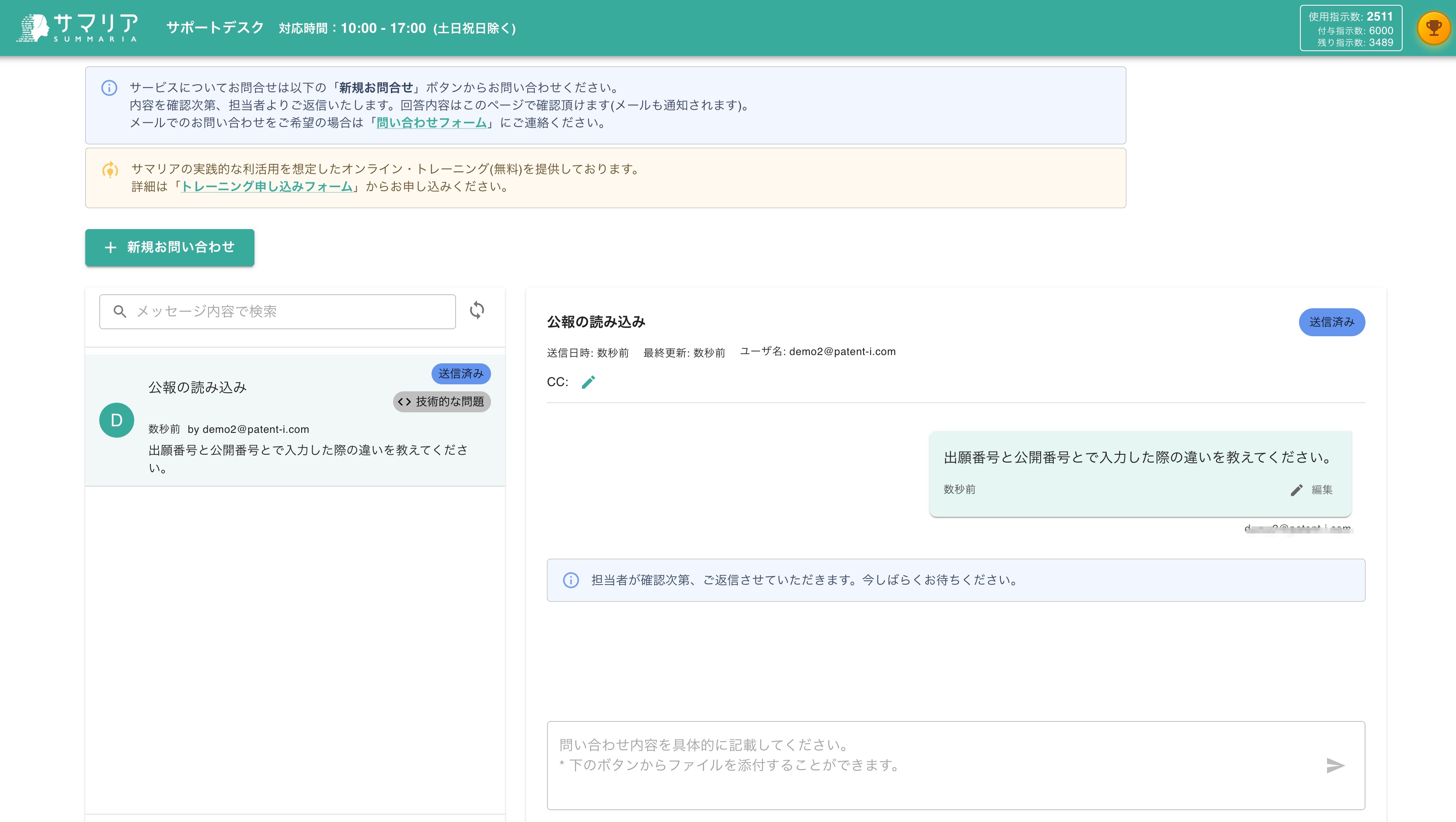The height and width of the screenshot is (822, 1456).
Task: Click the training icon in the orange banner
Action: click(x=110, y=169)
